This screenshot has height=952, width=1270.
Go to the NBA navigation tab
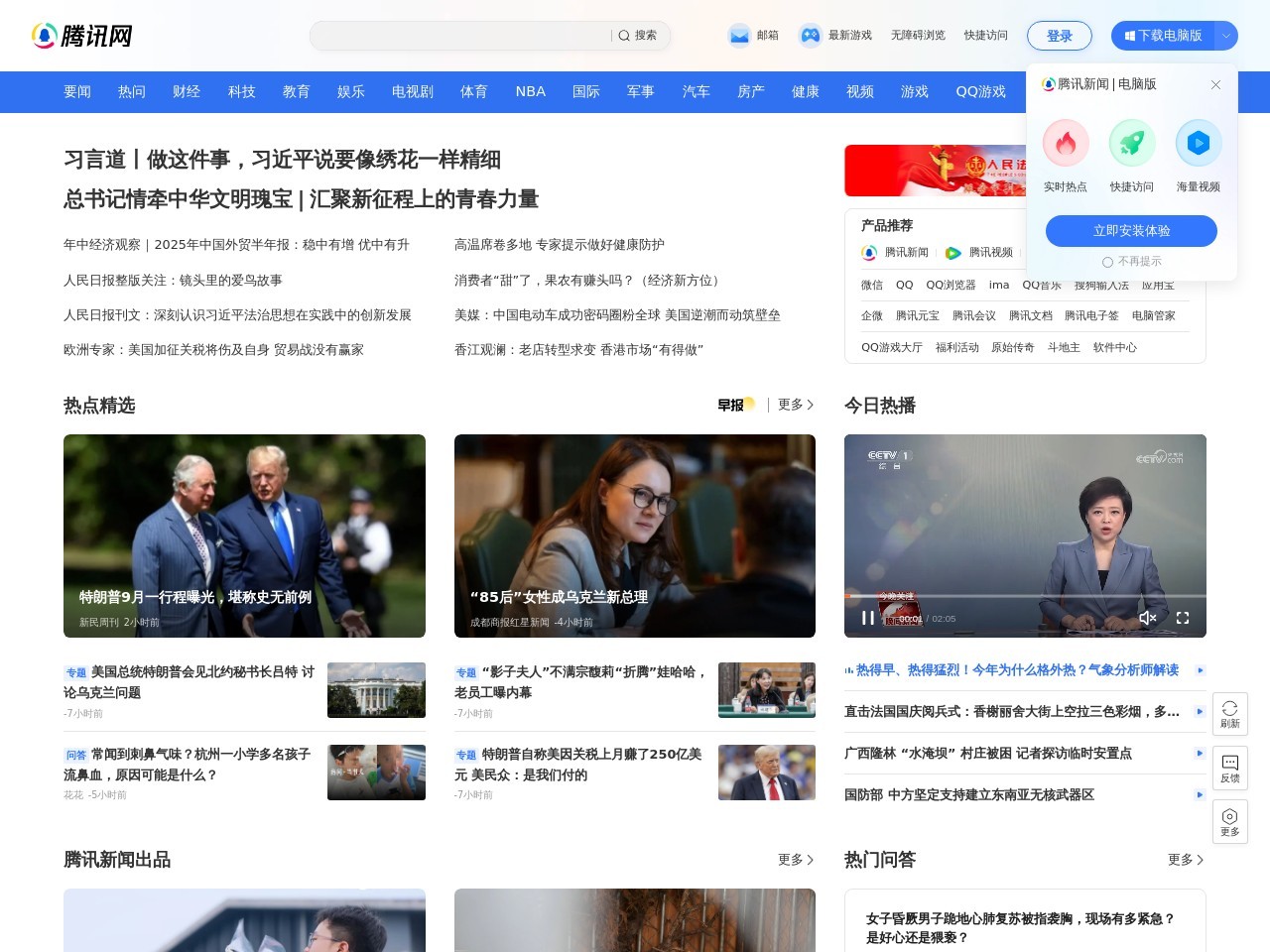tap(531, 91)
